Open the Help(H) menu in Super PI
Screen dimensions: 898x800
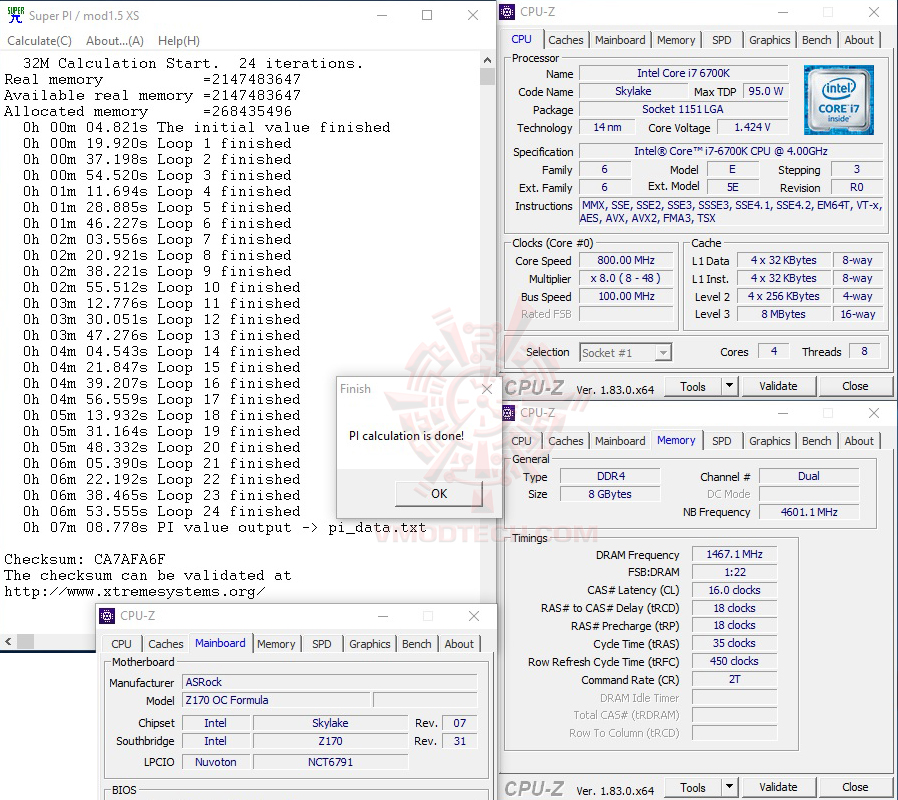pos(179,41)
